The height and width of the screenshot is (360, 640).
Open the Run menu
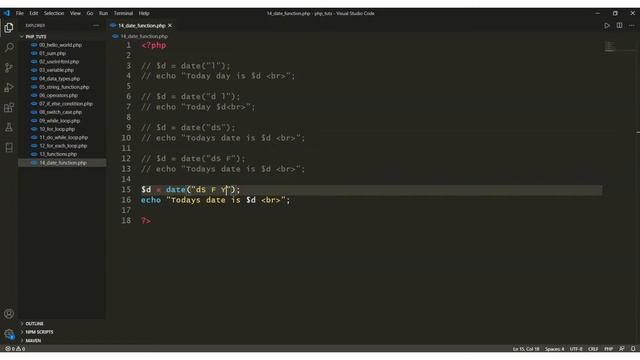(104, 13)
